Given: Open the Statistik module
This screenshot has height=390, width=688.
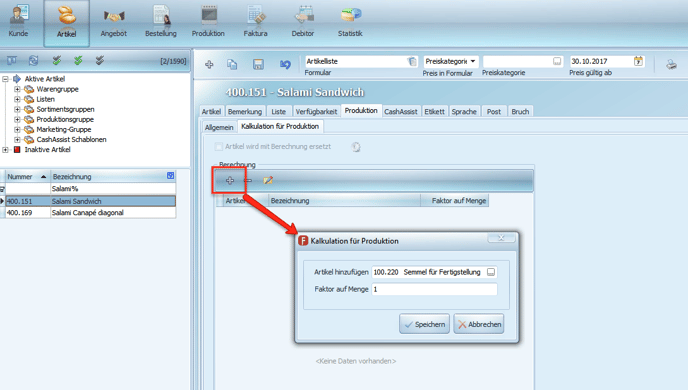Looking at the screenshot, I should (350, 22).
